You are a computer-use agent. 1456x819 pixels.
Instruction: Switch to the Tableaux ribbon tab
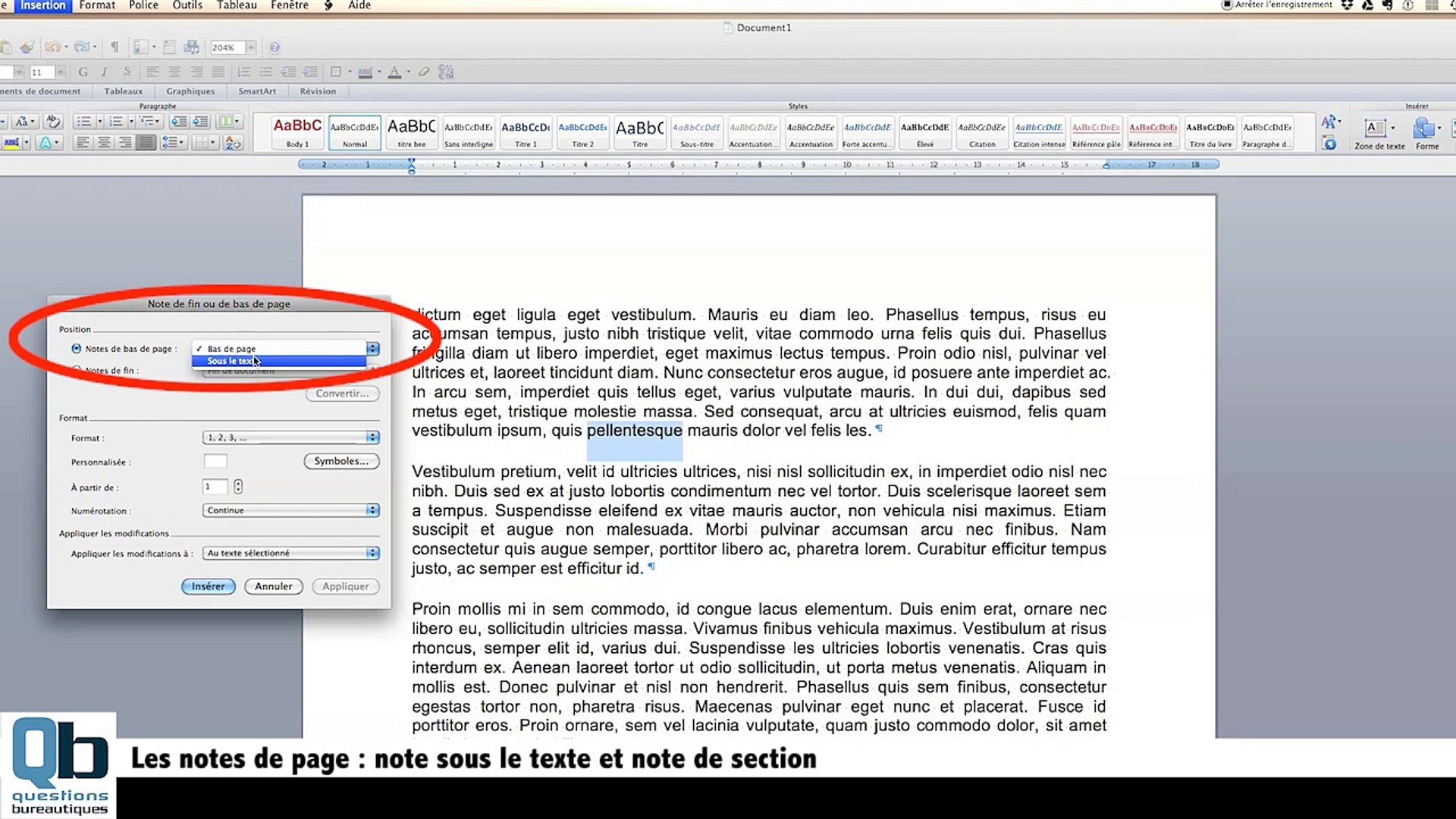(x=123, y=91)
